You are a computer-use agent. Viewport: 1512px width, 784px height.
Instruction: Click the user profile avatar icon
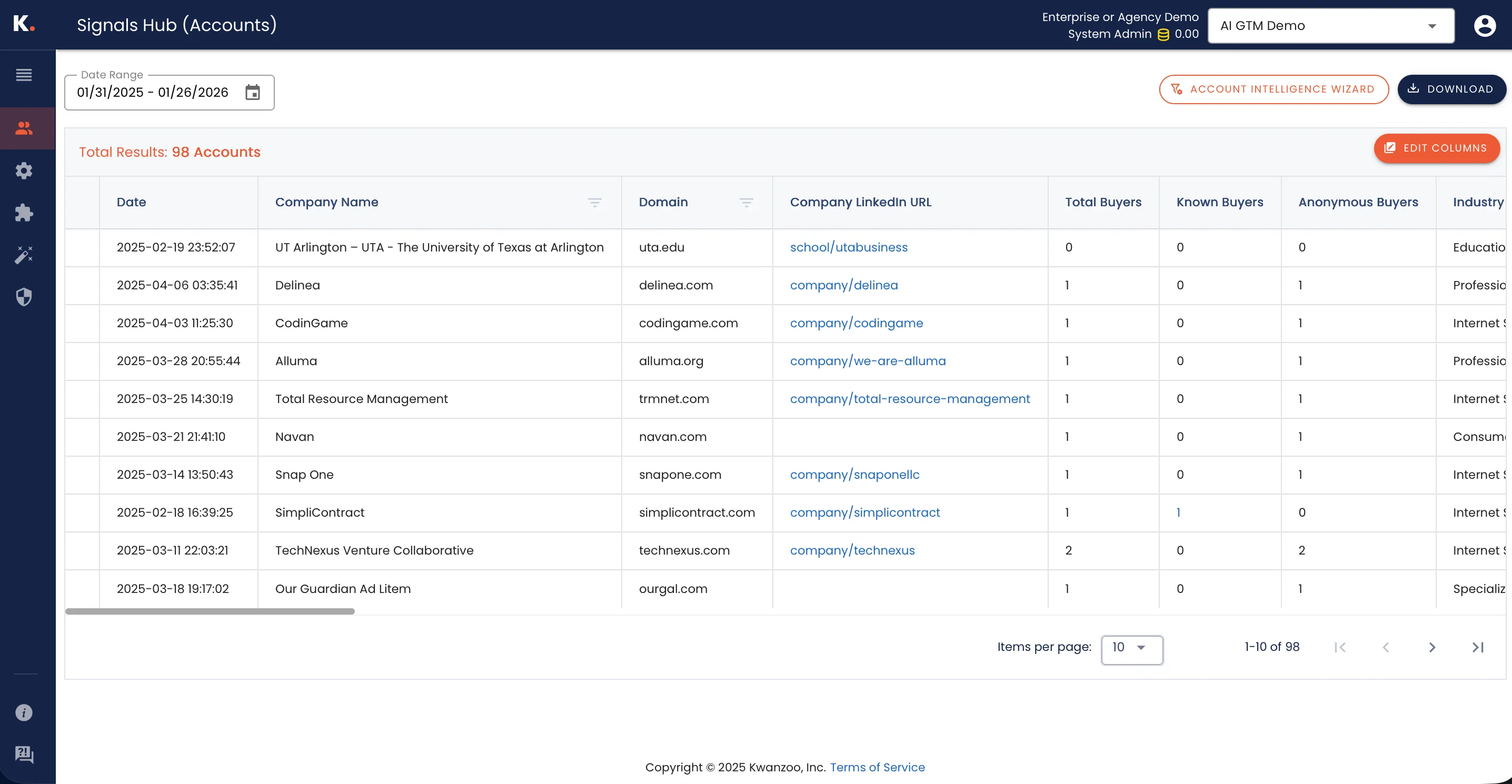tap(1485, 26)
